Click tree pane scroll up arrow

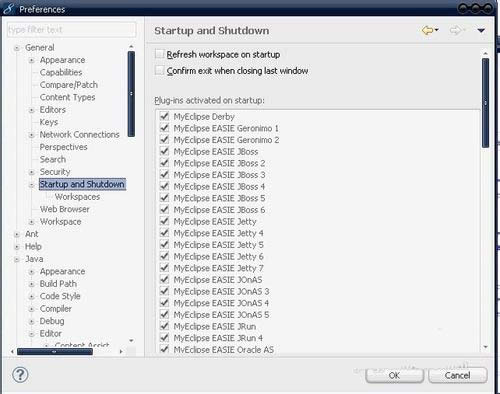click(x=131, y=47)
